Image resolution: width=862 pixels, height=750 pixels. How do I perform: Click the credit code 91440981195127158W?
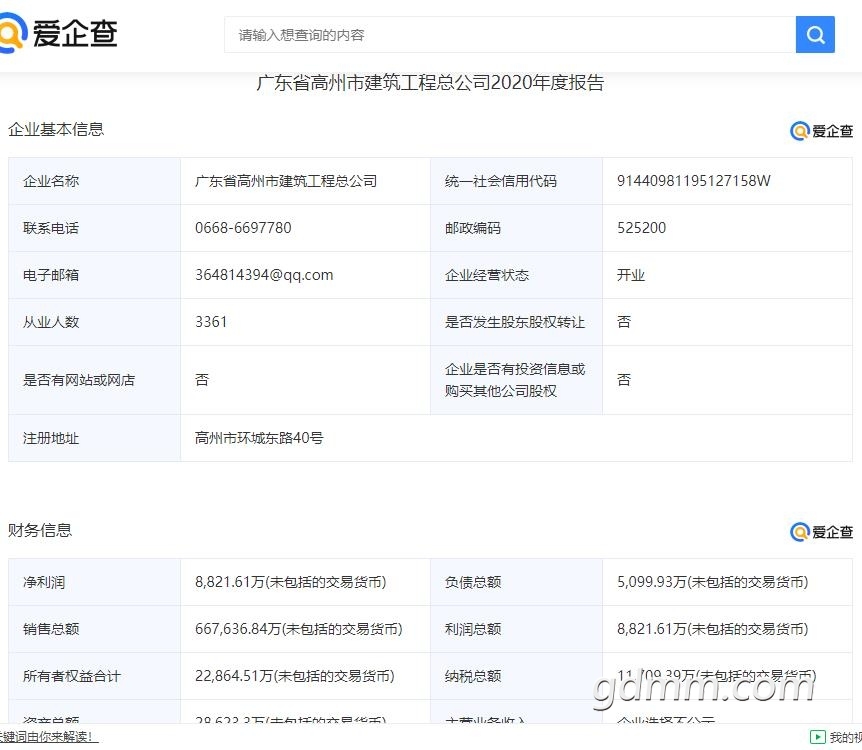pos(694,181)
